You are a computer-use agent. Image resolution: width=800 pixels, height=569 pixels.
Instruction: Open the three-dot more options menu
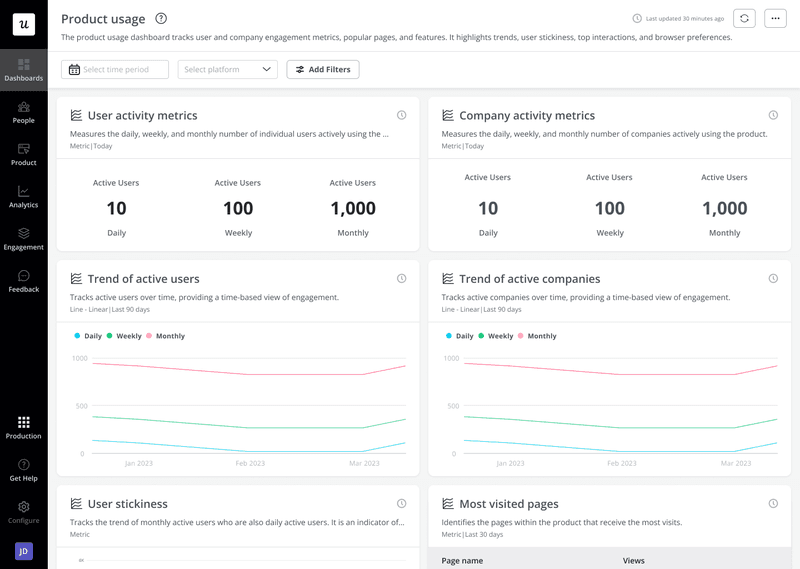(775, 18)
